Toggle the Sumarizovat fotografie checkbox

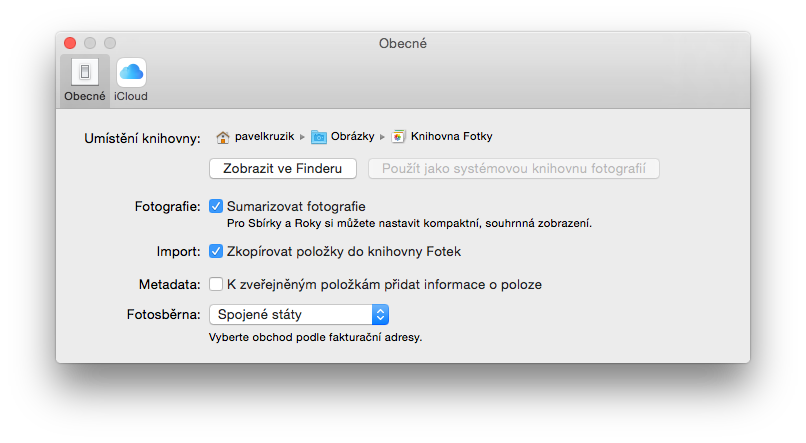216,207
